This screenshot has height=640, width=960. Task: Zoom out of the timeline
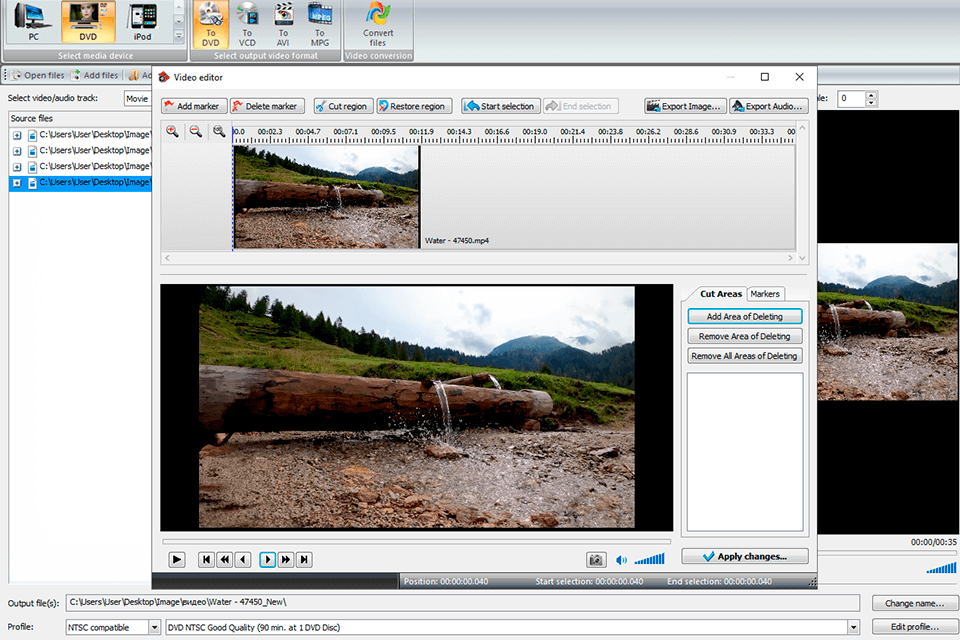(x=196, y=131)
